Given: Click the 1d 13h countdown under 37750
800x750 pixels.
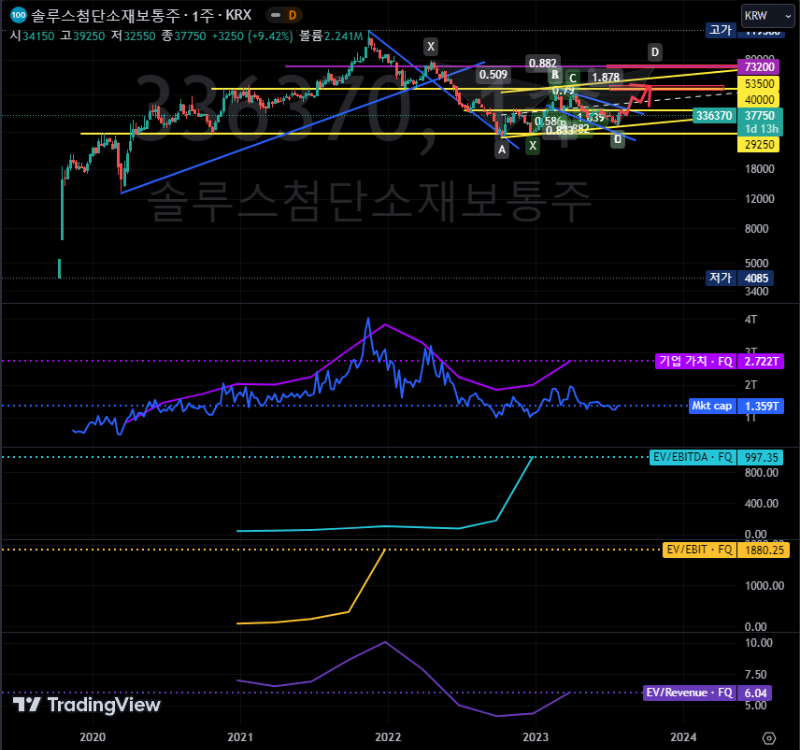Looking at the screenshot, I should coord(761,129).
